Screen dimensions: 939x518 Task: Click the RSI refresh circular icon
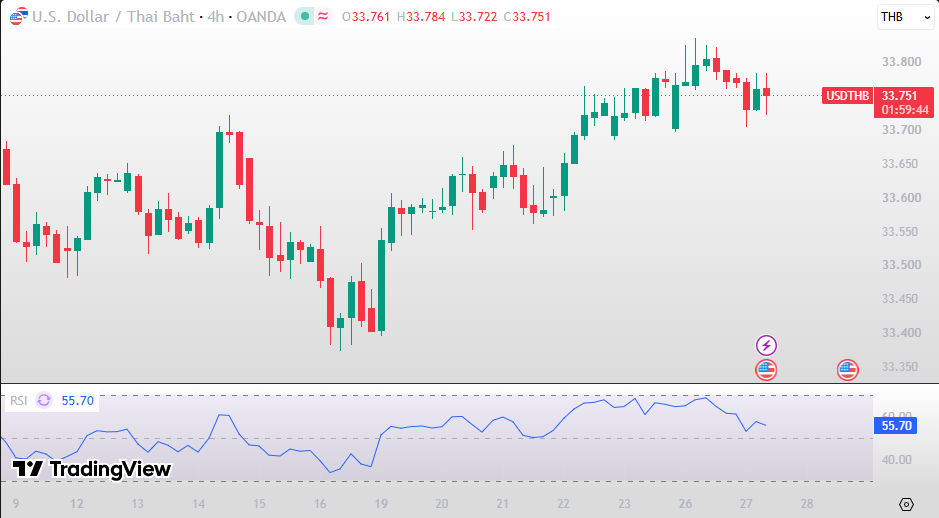[44, 400]
